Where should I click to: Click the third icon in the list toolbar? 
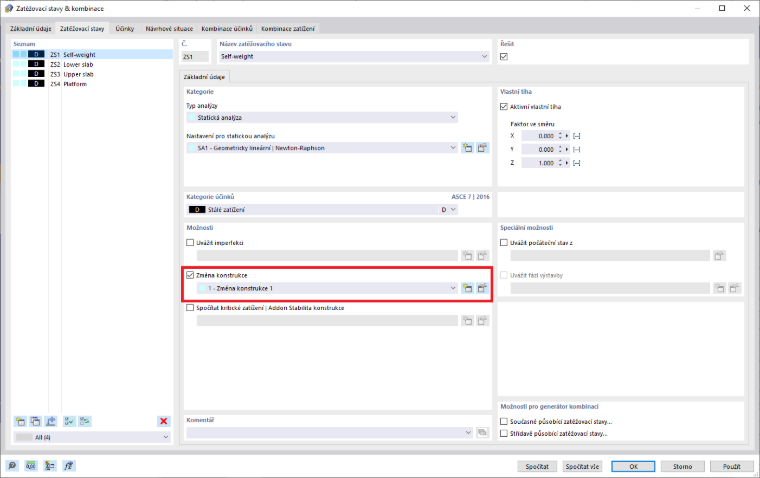(x=51, y=421)
